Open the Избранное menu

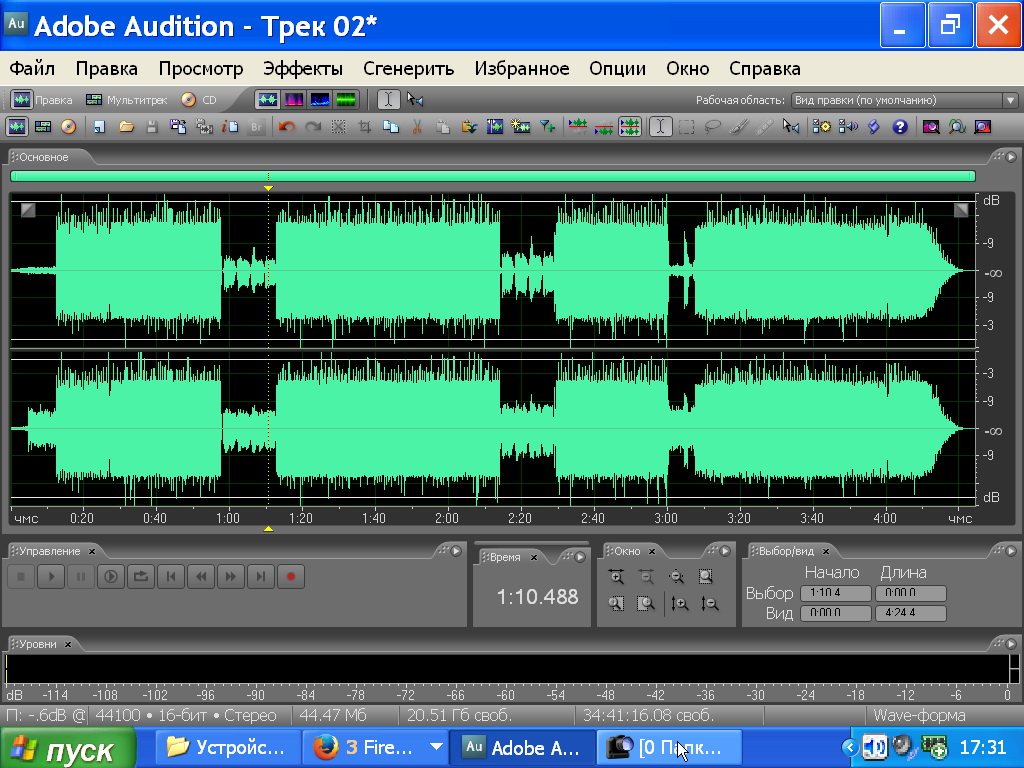click(522, 69)
